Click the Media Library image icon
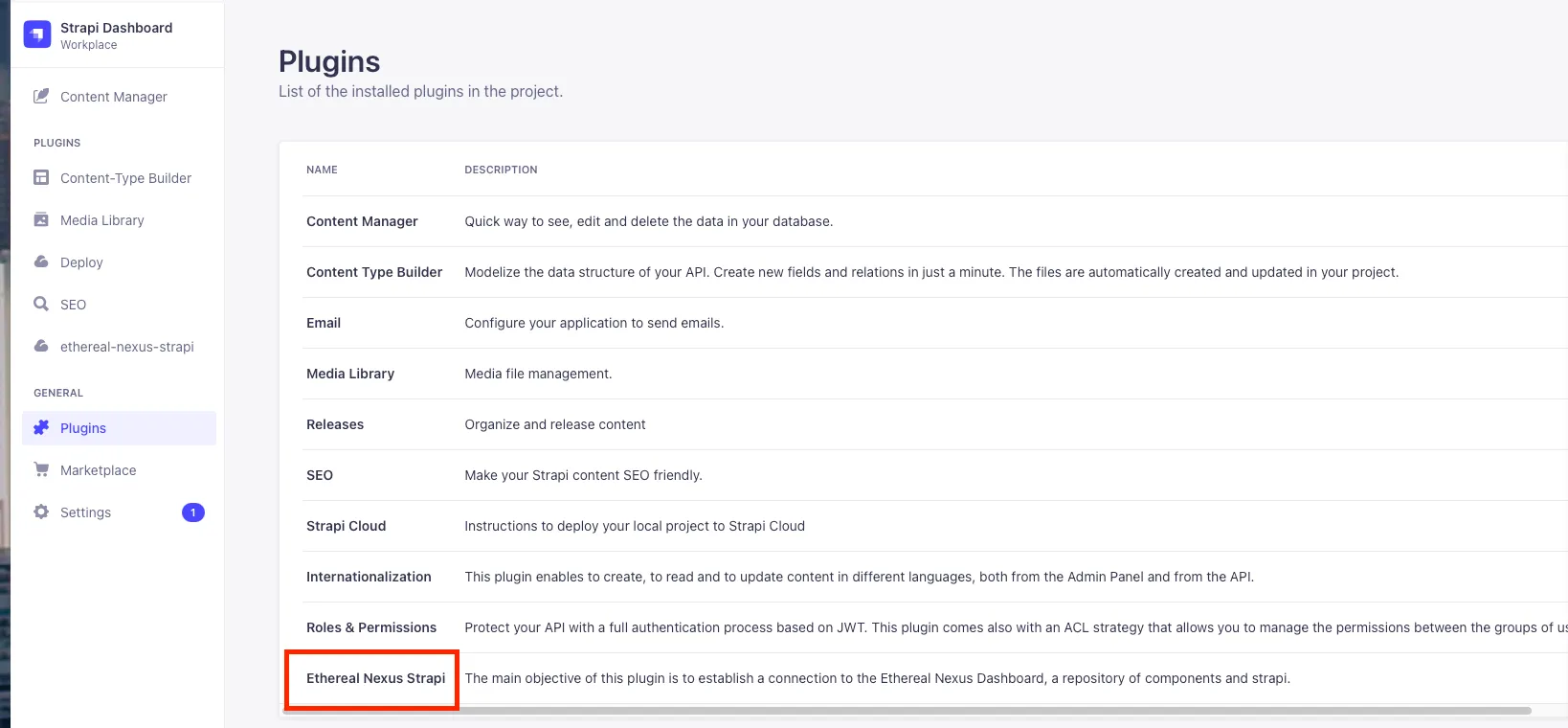Viewport: 1568px width, 728px height. pyautogui.click(x=41, y=220)
